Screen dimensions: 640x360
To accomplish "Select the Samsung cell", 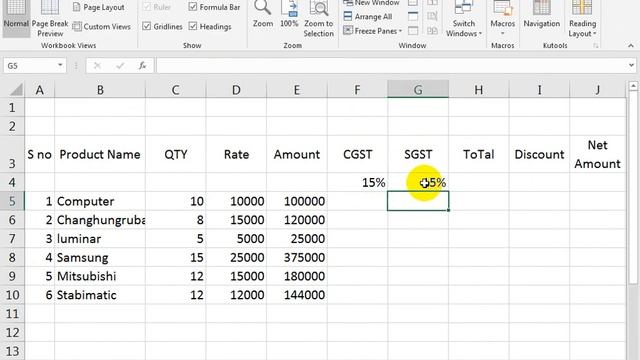I will [100, 257].
